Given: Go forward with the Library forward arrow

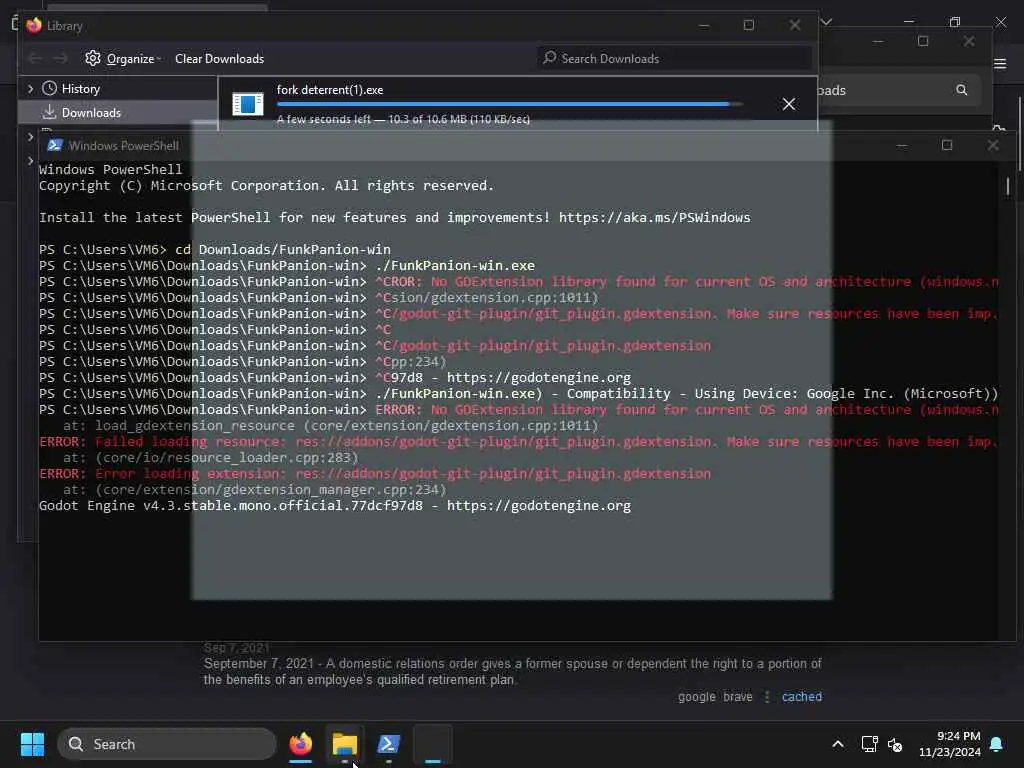Looking at the screenshot, I should (60, 59).
